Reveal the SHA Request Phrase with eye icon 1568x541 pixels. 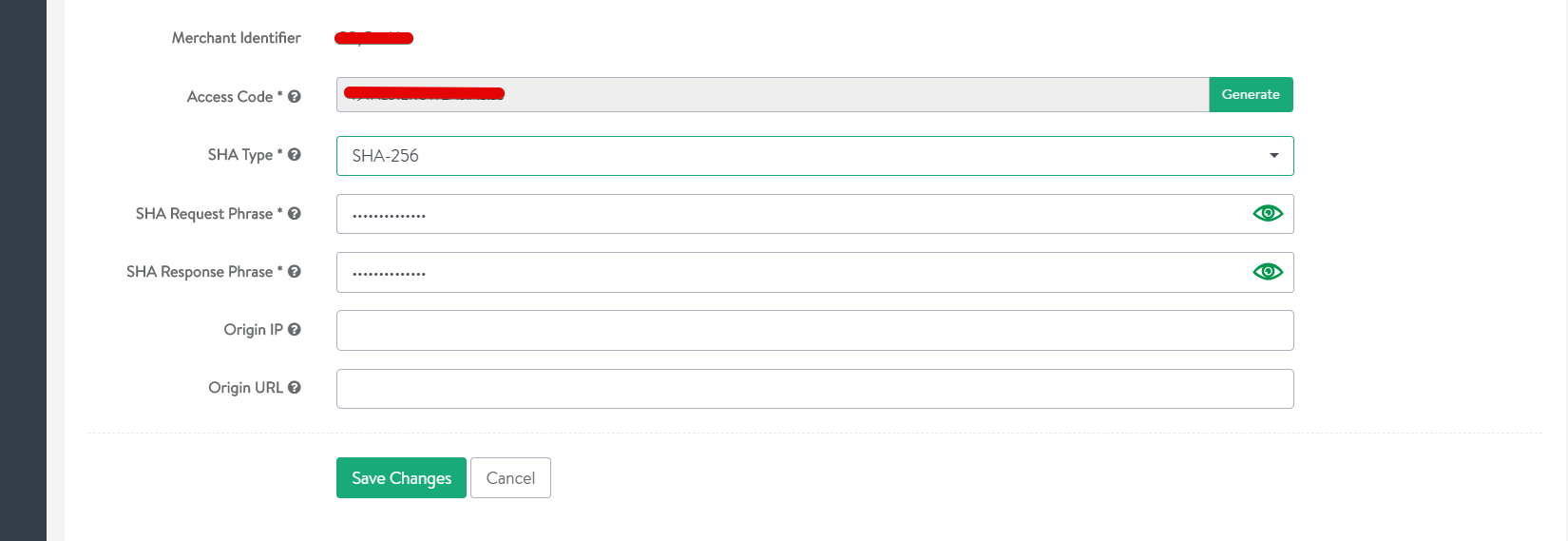(x=1268, y=213)
